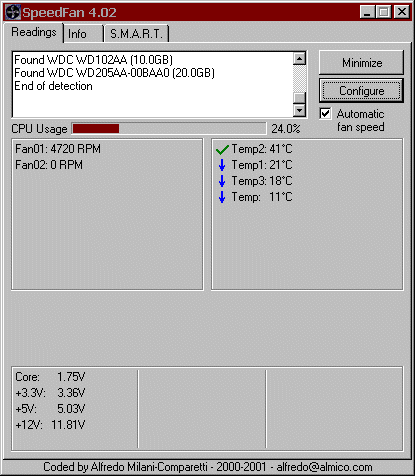Click the detection log scrollbar thumb

299,98
